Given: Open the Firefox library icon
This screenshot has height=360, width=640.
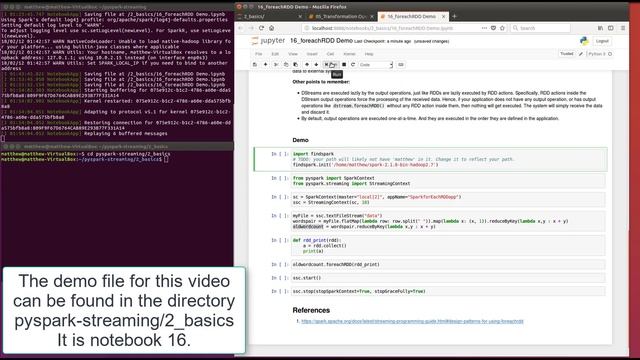Looking at the screenshot, I should (600, 28).
